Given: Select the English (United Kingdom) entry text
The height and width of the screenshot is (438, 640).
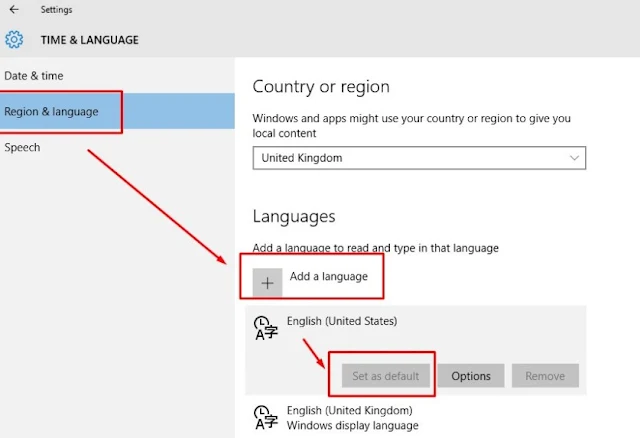Looking at the screenshot, I should click(350, 410).
